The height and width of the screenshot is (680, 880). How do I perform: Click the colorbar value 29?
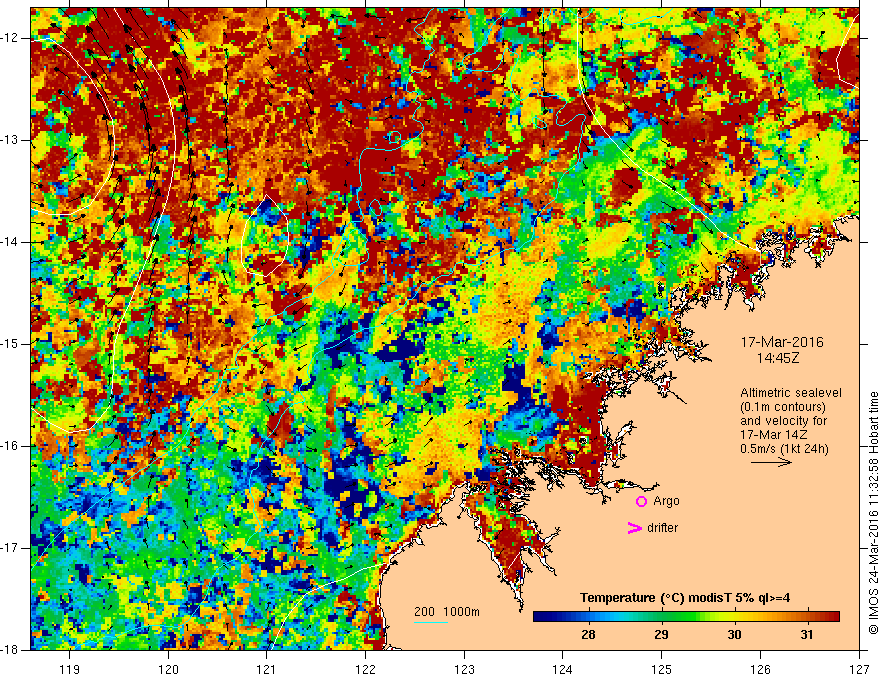[661, 635]
